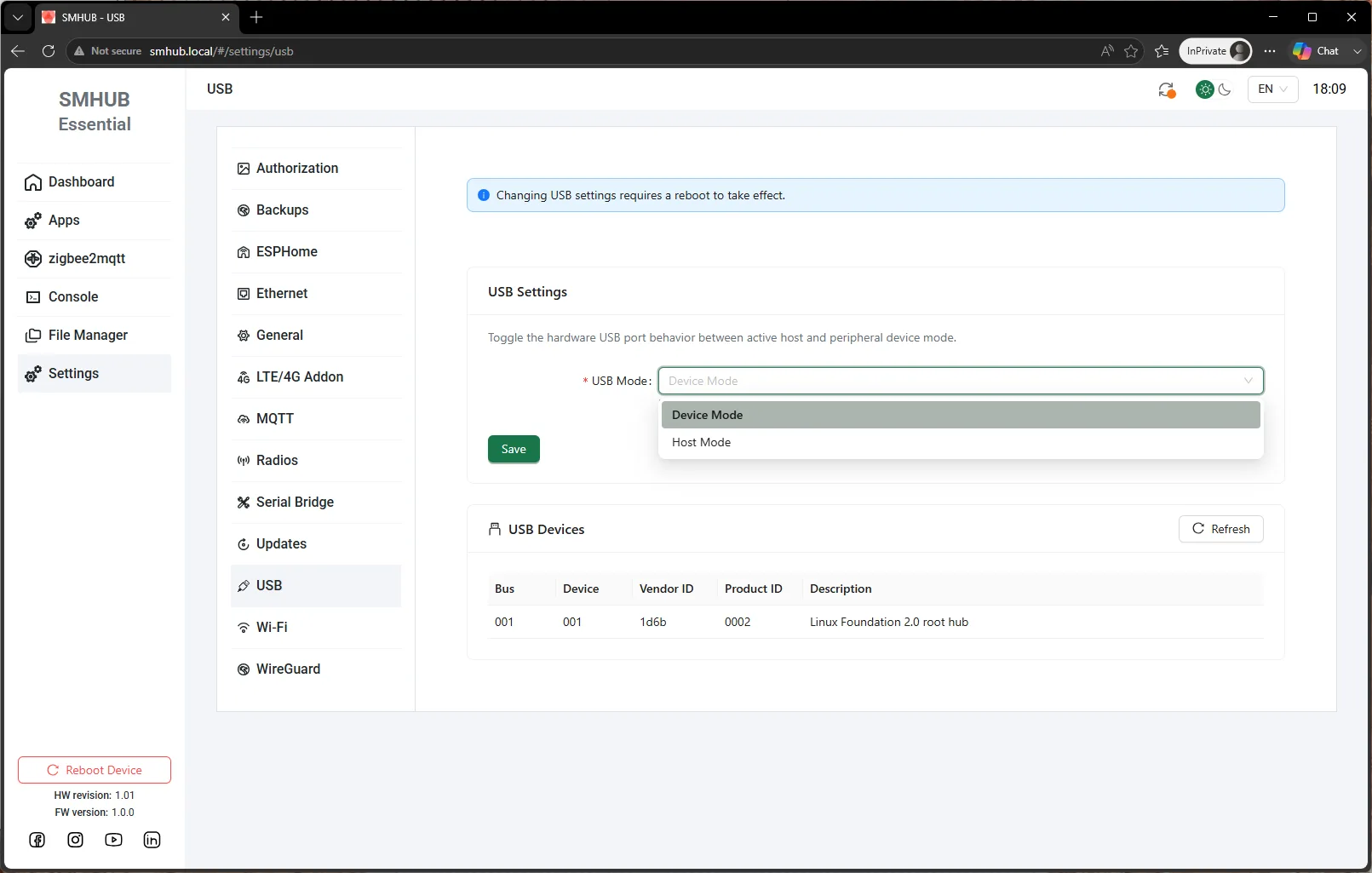The image size is (1372, 873).
Task: Go to Updates settings
Action: coord(316,544)
